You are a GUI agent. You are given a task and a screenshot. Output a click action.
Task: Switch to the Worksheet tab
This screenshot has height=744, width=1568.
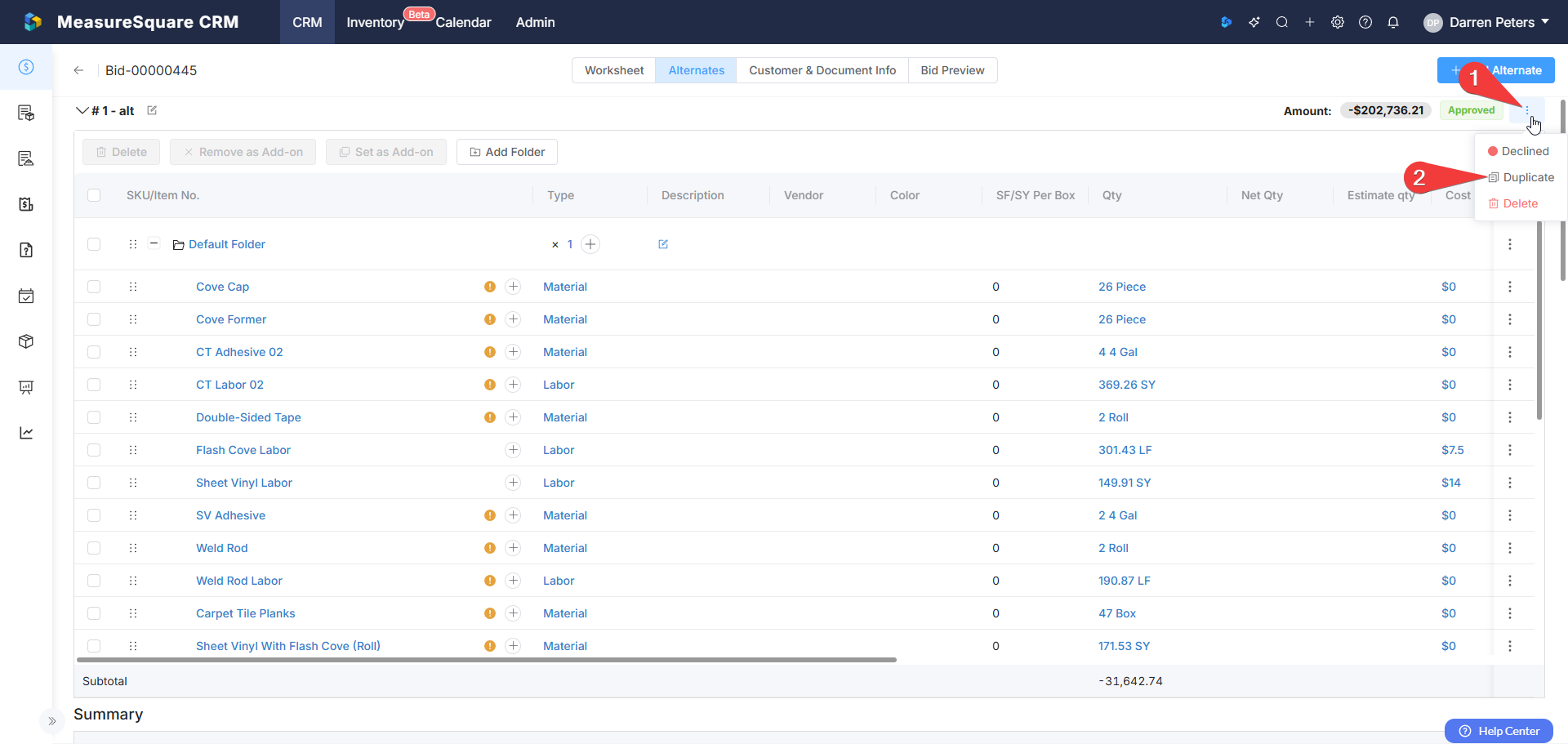click(614, 70)
